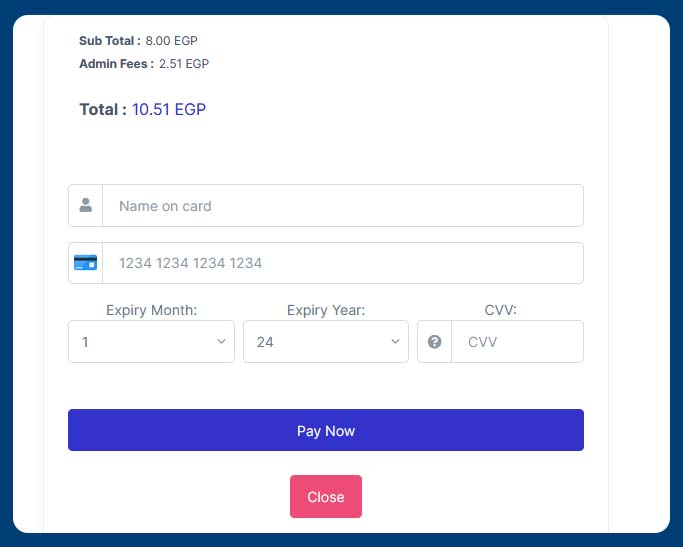Click the Sub Total 8.00 EGP line
Screen dimensions: 683x547
tap(138, 41)
